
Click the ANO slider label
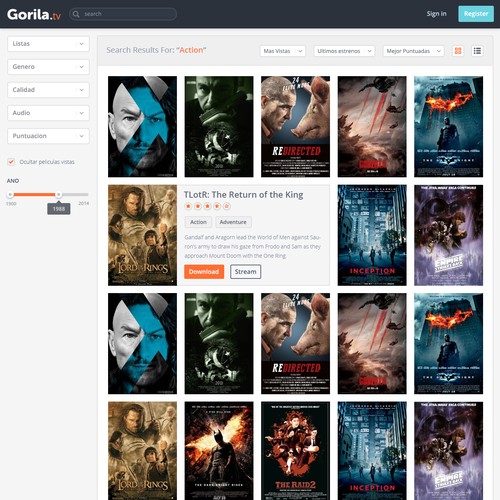(13, 181)
